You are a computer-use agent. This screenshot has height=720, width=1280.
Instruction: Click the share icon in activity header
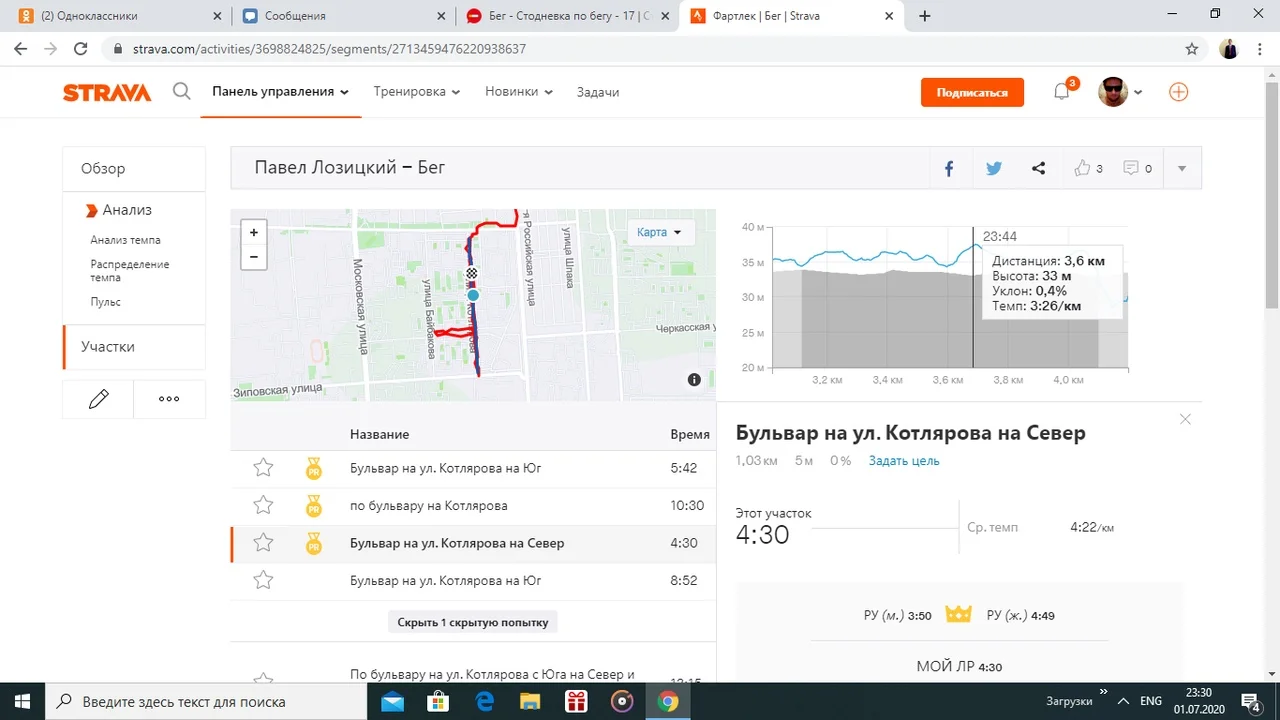pos(1038,168)
